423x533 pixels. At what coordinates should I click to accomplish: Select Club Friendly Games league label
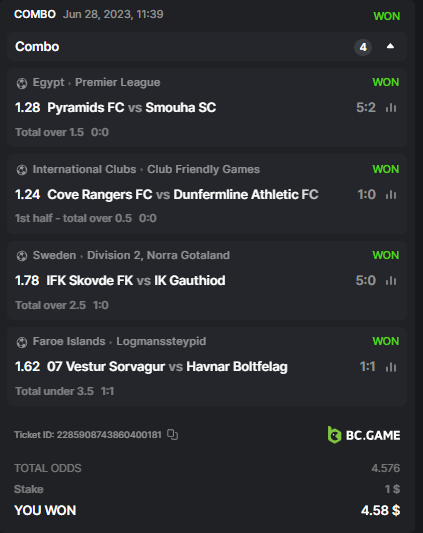(203, 169)
